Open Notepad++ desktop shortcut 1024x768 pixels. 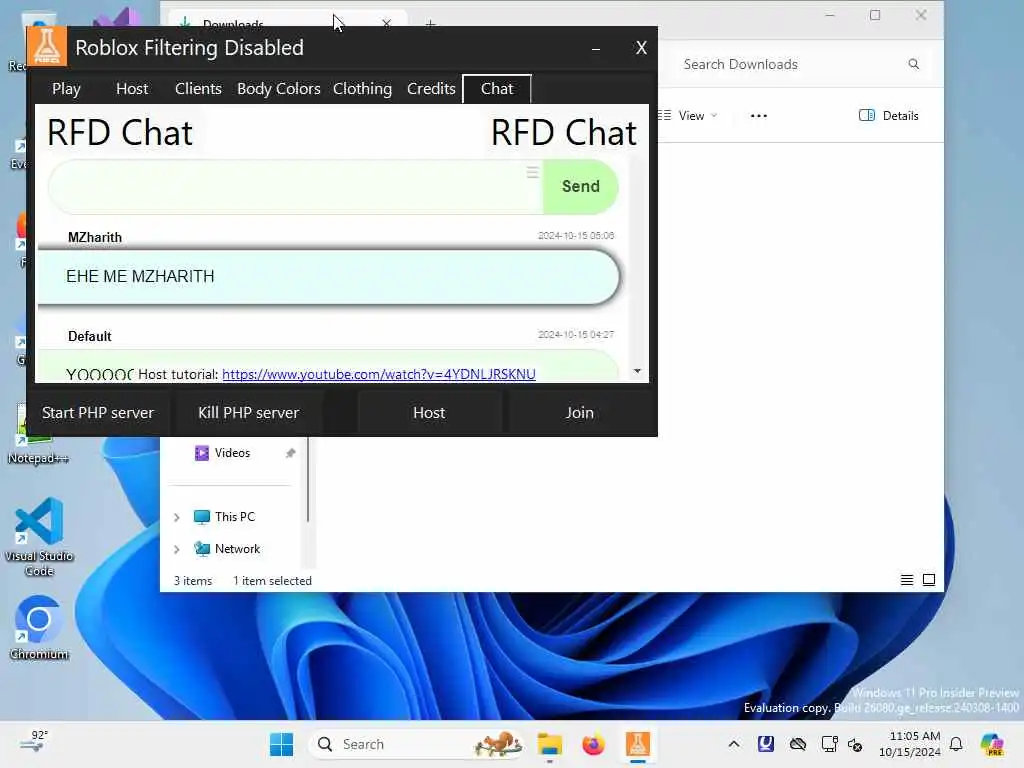38,434
